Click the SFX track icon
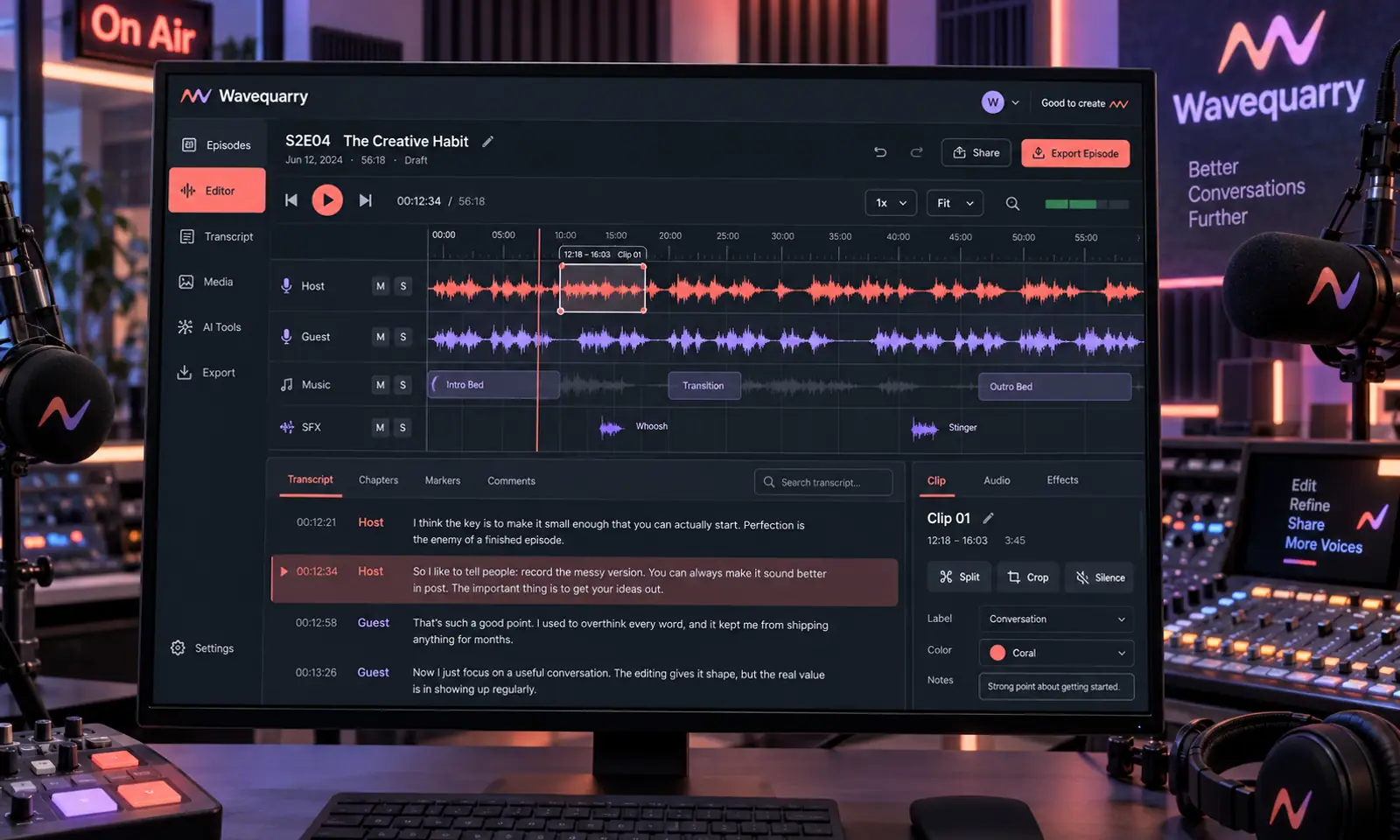The width and height of the screenshot is (1400, 840). click(287, 427)
